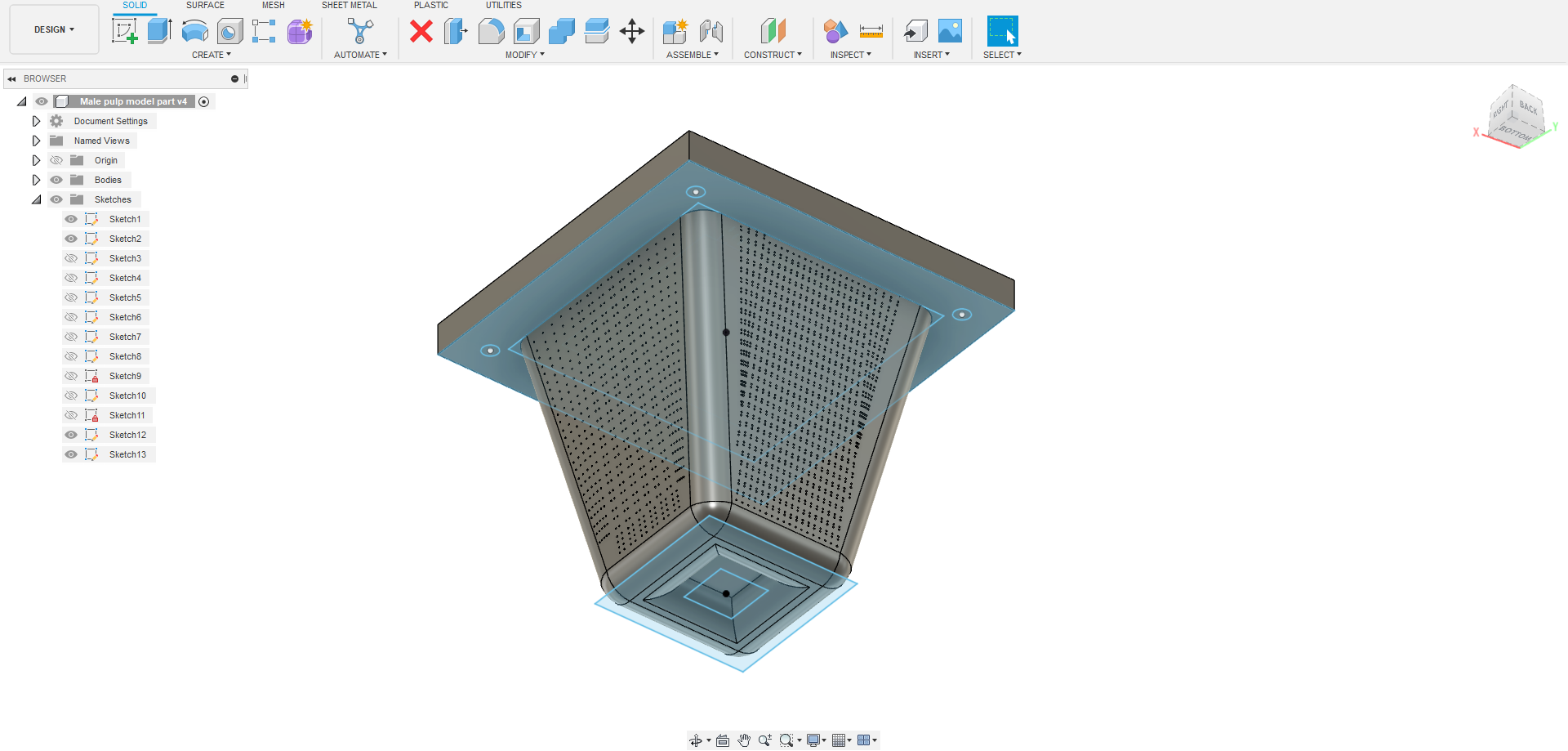Expand the Origin folder

coord(36,160)
